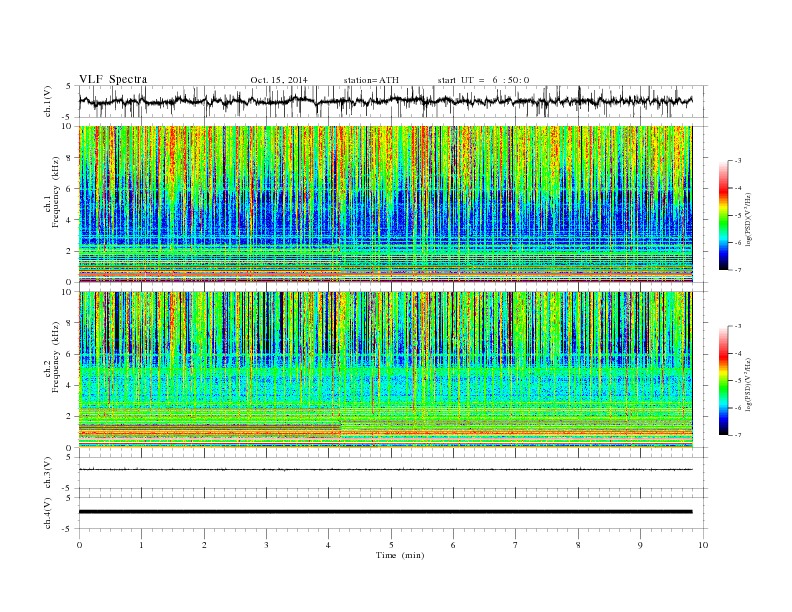Click the "ch.3(V)" axis label
This screenshot has width=792, height=612.
[47, 472]
